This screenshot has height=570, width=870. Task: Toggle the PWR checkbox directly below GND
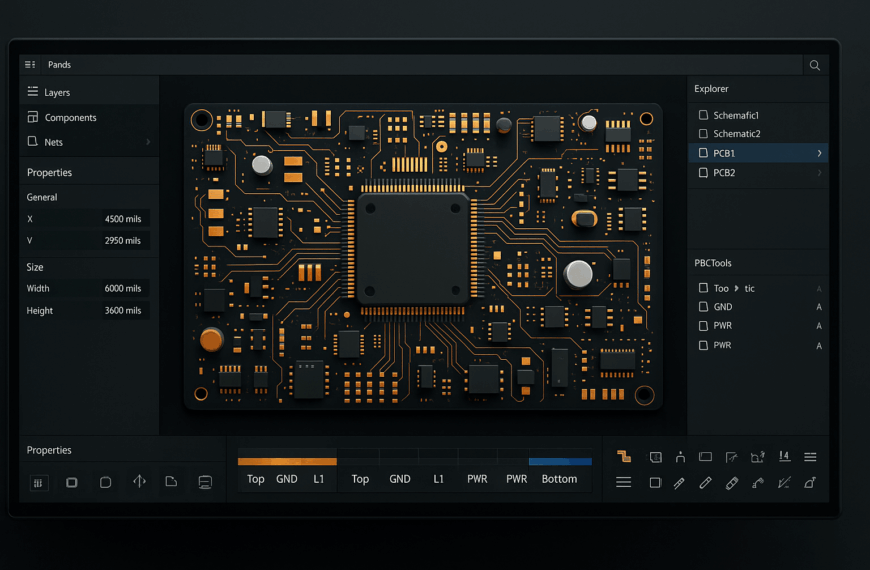pyautogui.click(x=703, y=326)
